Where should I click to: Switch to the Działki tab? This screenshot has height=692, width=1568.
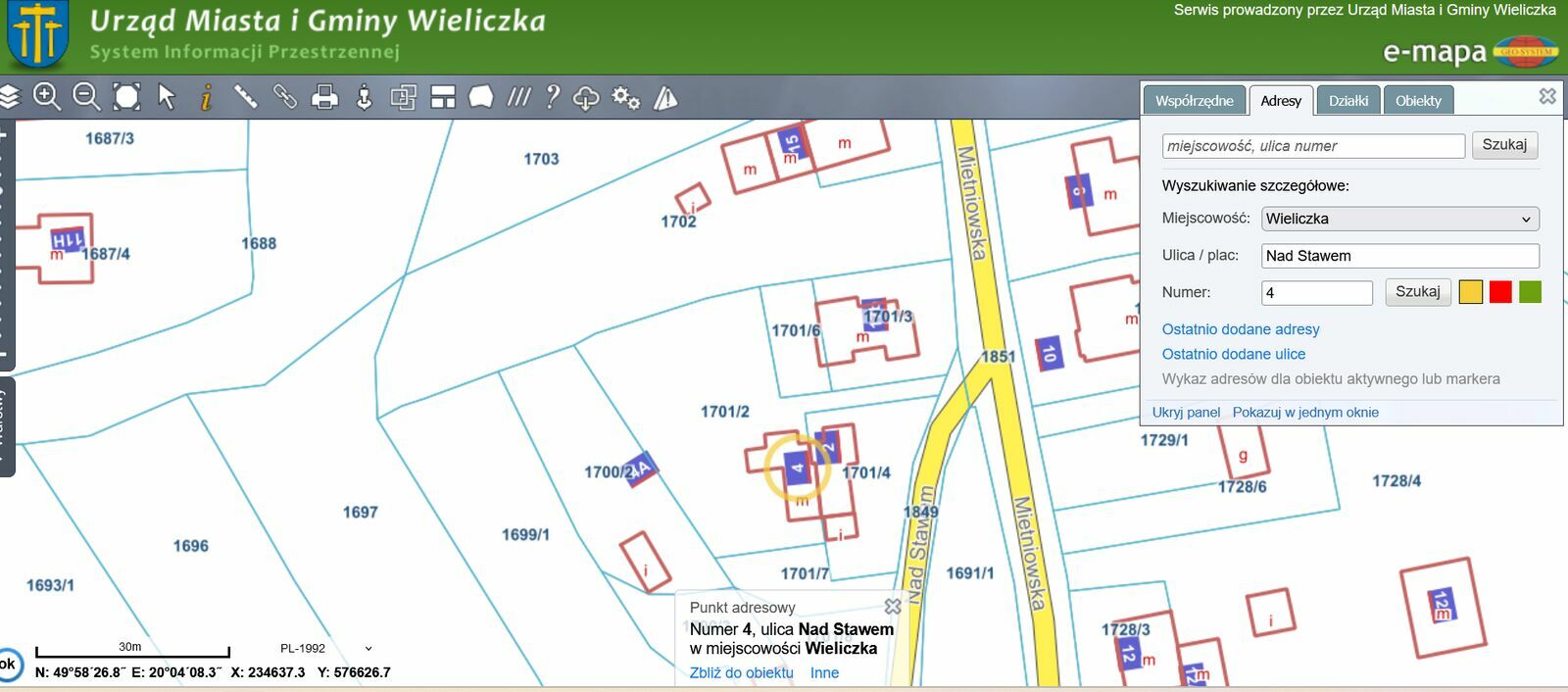[1347, 101]
